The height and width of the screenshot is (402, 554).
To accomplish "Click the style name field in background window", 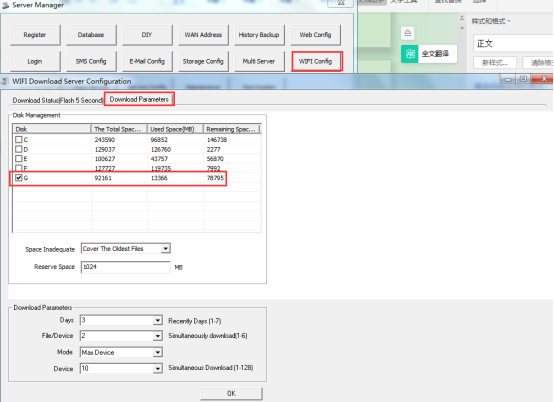I will pos(513,43).
